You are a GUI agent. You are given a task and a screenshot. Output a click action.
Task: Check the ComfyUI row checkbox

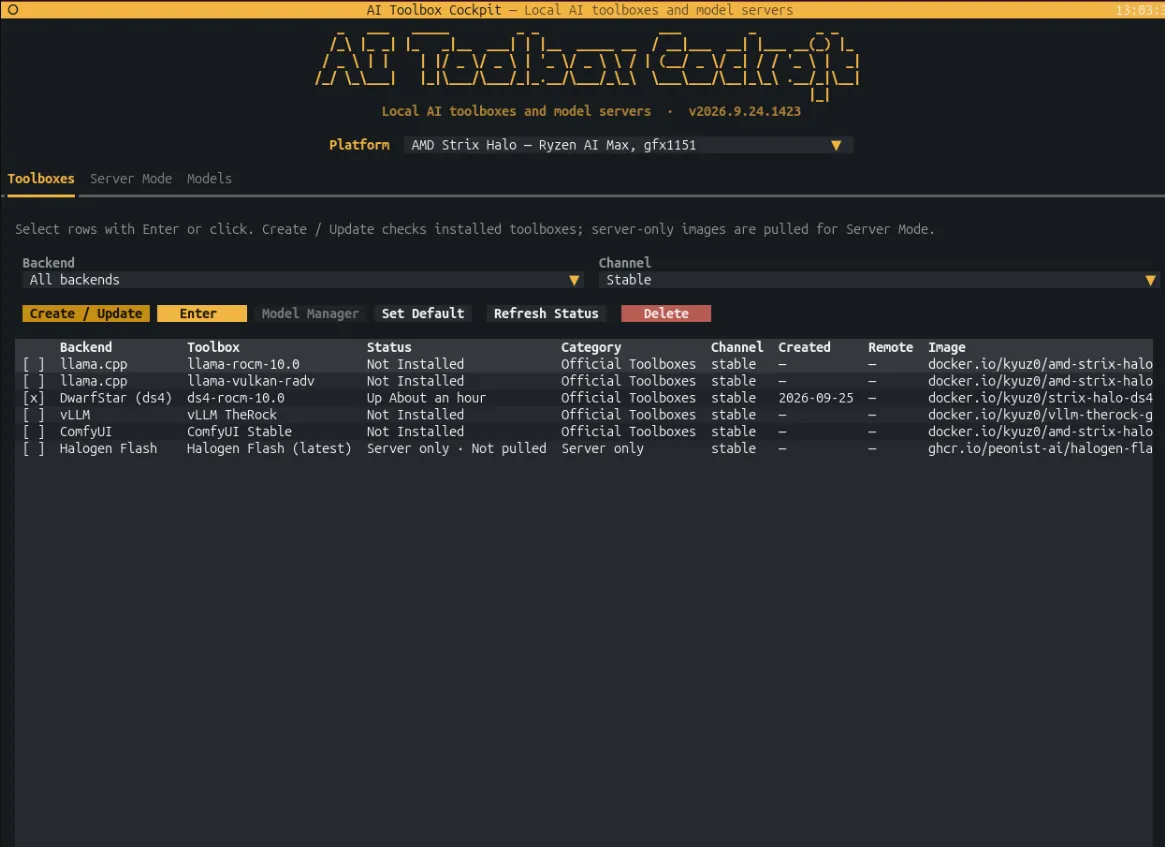tap(33, 432)
